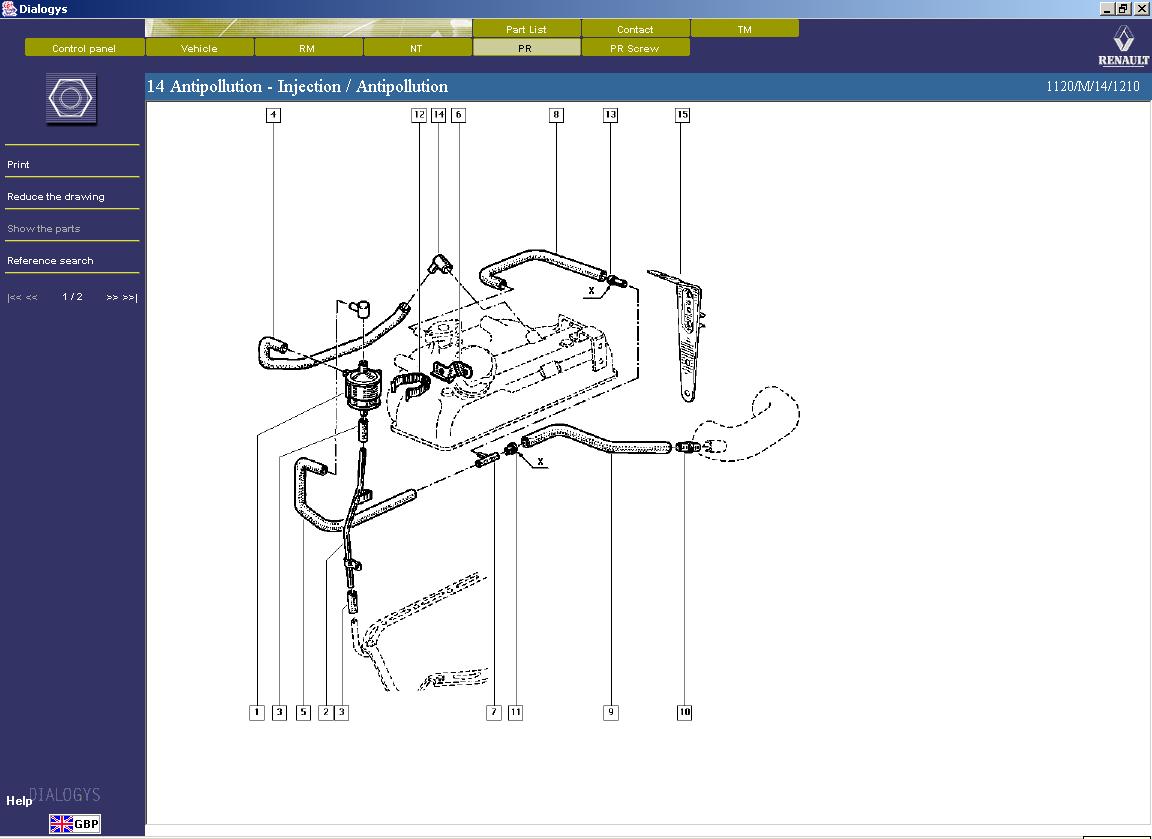Click the hexagonal nut icon in the sidebar
Image resolution: width=1152 pixels, height=839 pixels.
tap(71, 98)
